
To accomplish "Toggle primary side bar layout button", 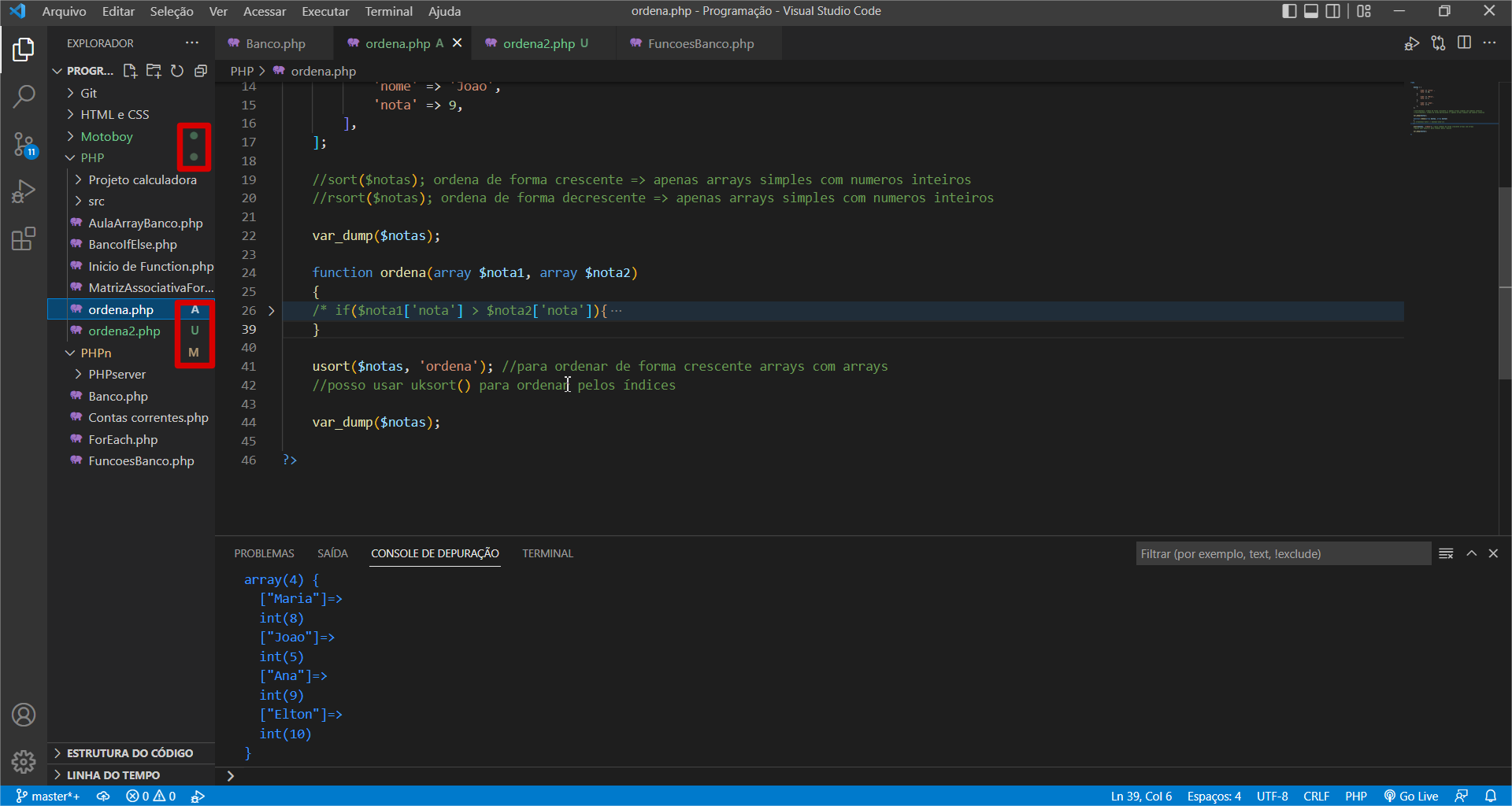I will [1289, 11].
